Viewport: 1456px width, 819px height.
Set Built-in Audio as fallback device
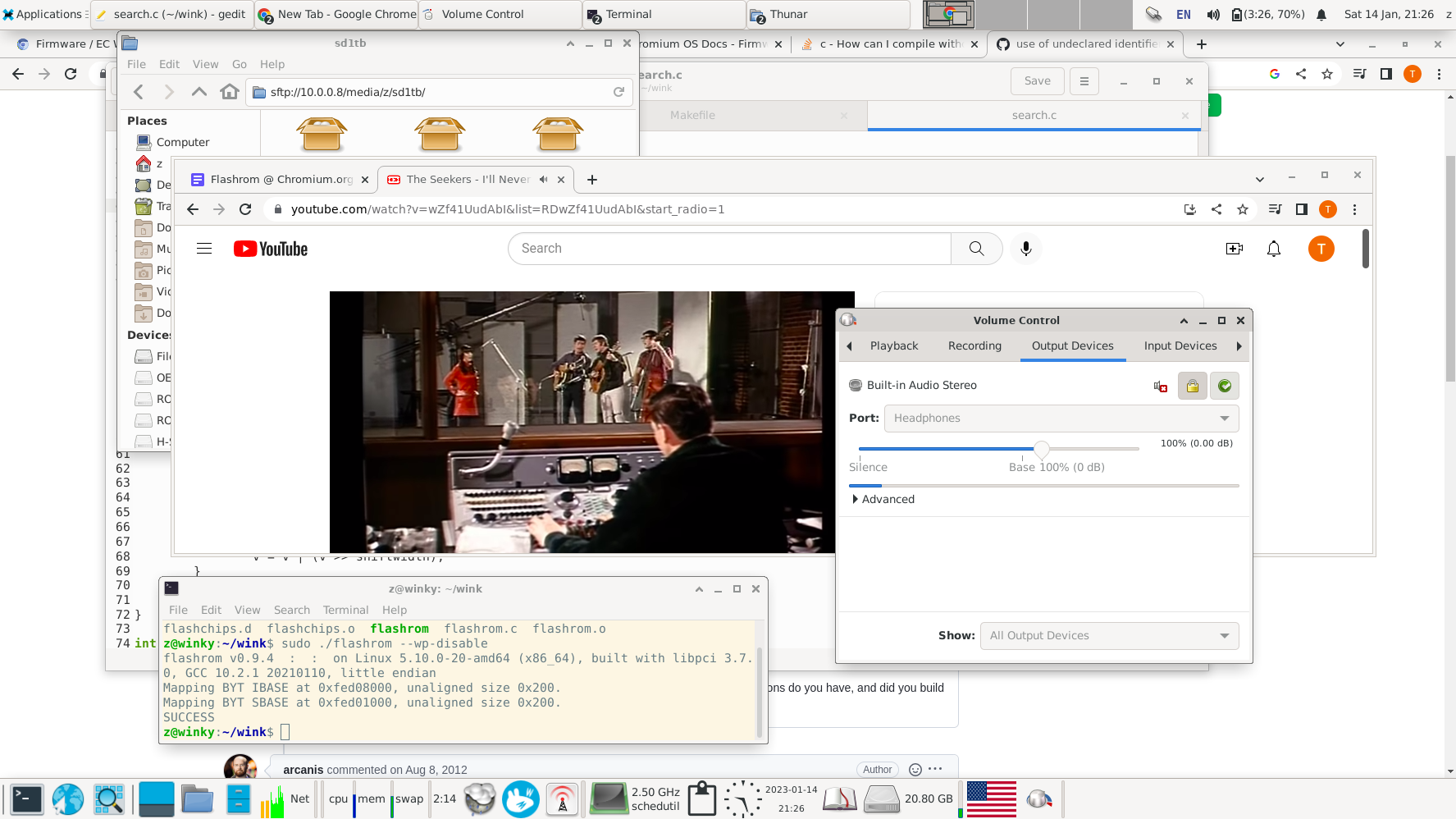1225,386
